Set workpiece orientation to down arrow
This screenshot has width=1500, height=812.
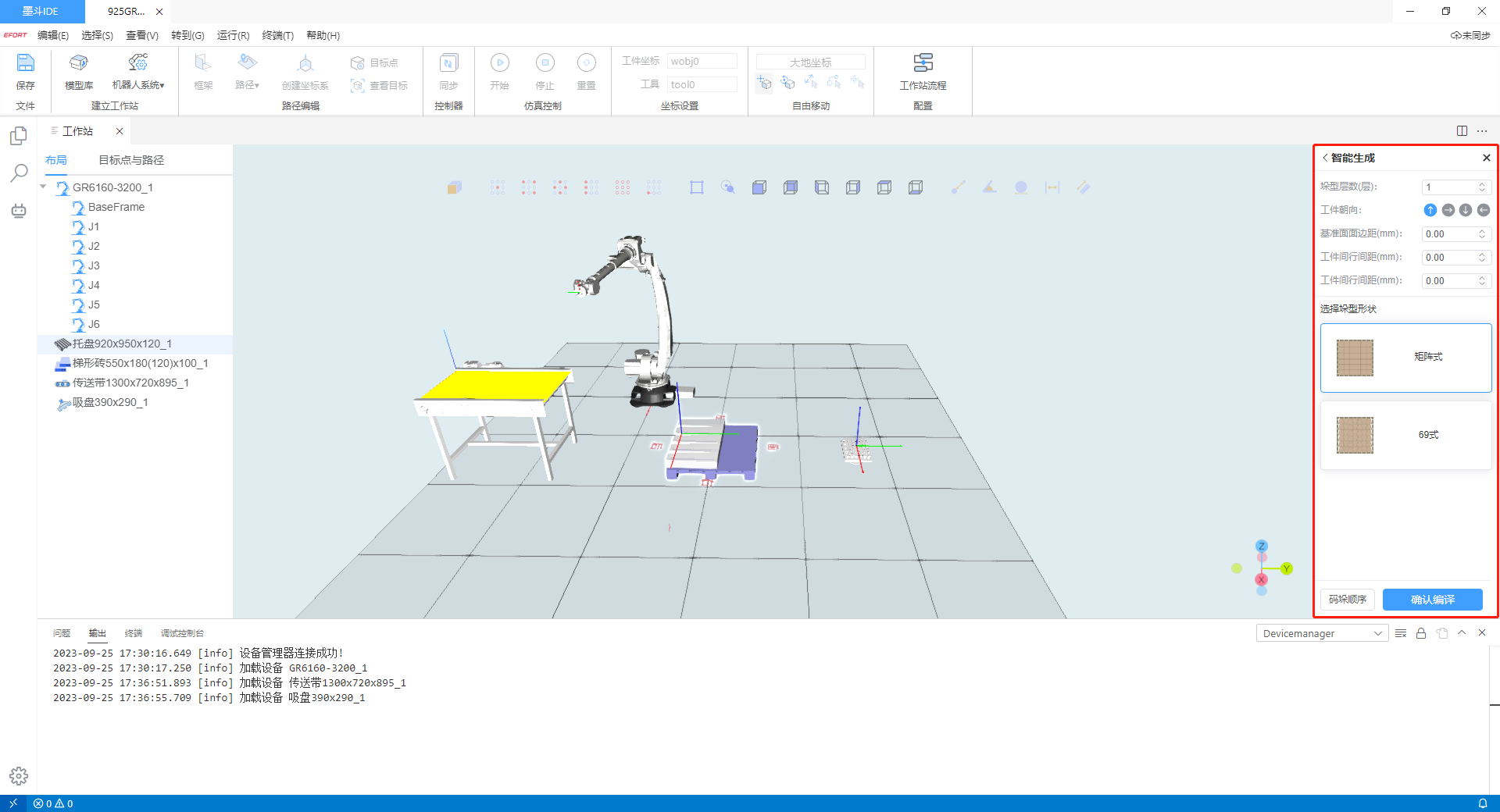(x=1466, y=210)
